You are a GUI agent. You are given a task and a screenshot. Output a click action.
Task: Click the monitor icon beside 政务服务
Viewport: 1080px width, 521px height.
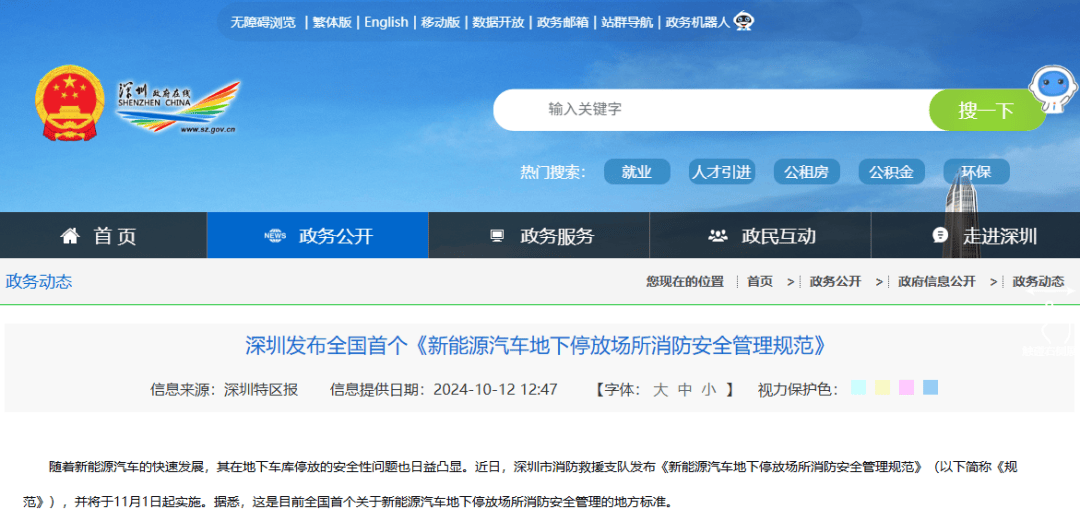(x=497, y=236)
